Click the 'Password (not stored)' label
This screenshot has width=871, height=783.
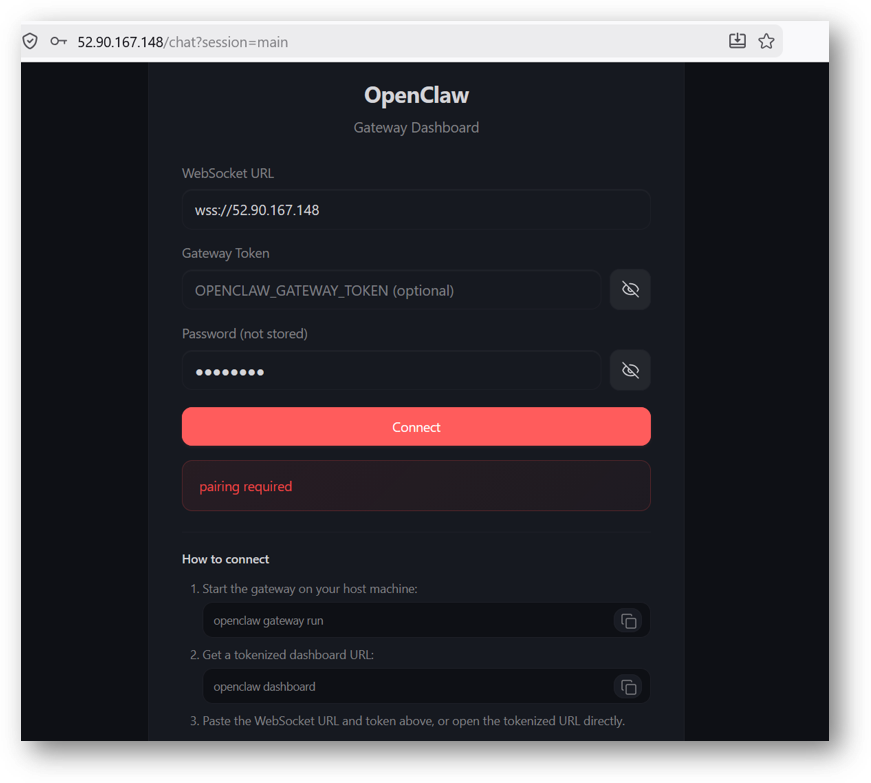(244, 334)
